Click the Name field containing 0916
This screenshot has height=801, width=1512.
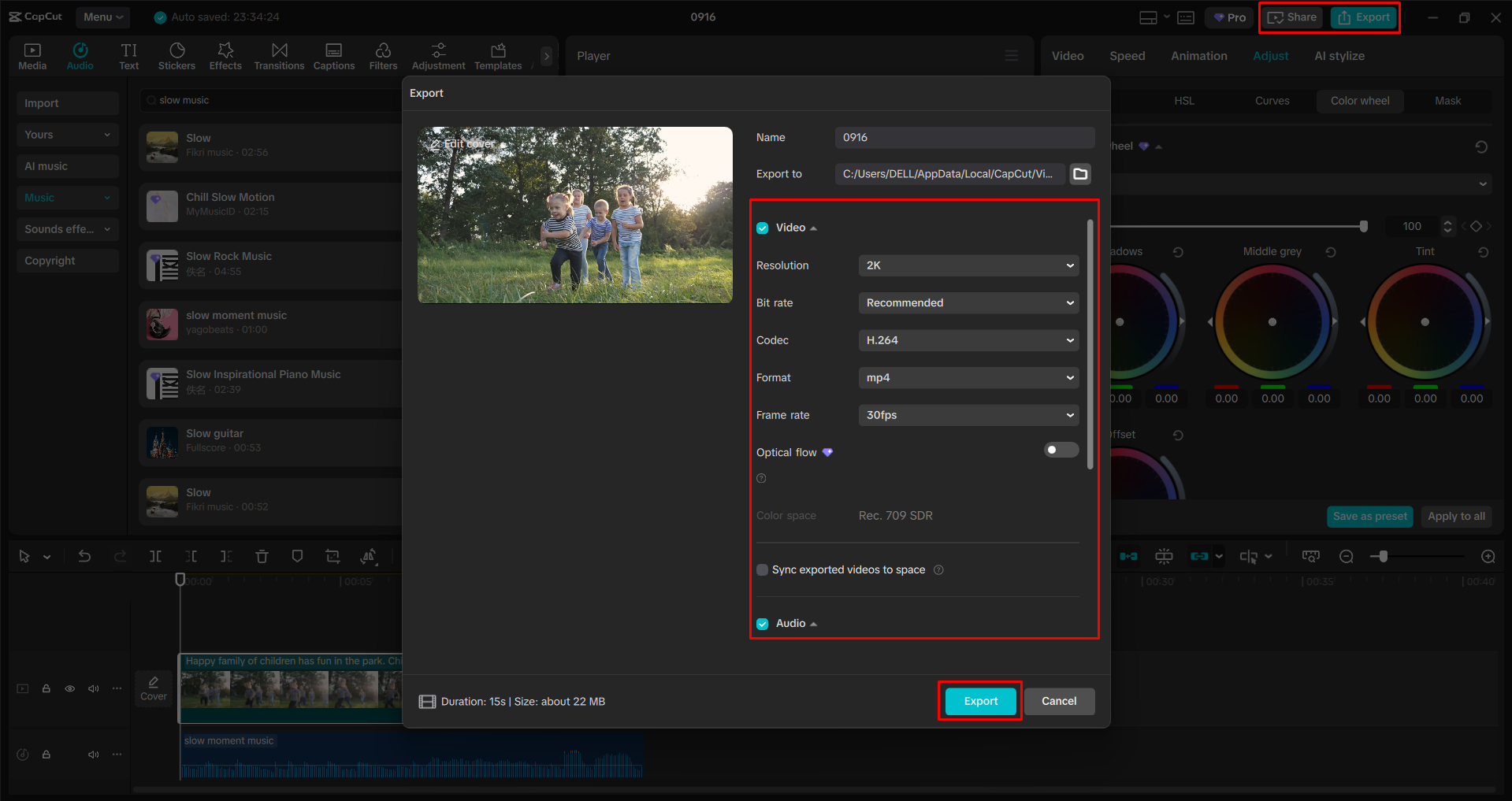[964, 138]
